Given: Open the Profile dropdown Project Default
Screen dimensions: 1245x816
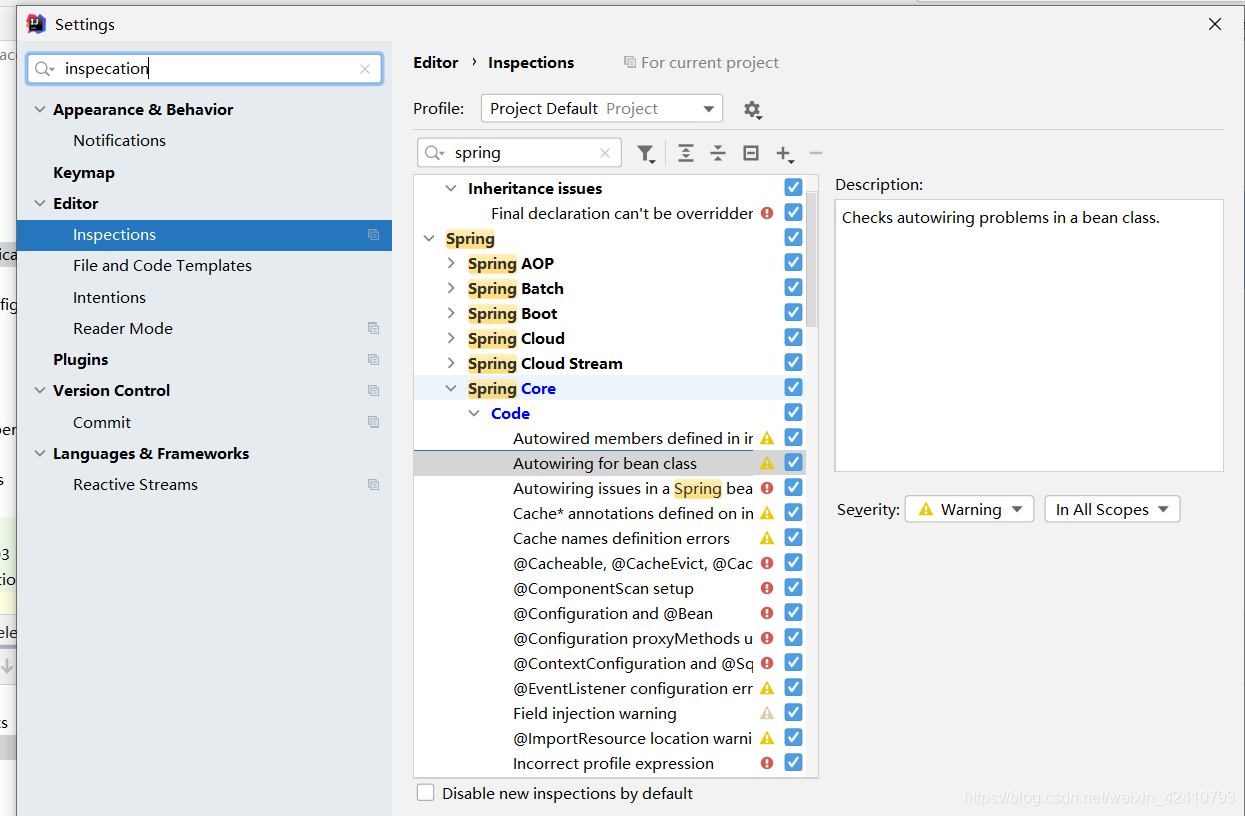Looking at the screenshot, I should (x=601, y=108).
